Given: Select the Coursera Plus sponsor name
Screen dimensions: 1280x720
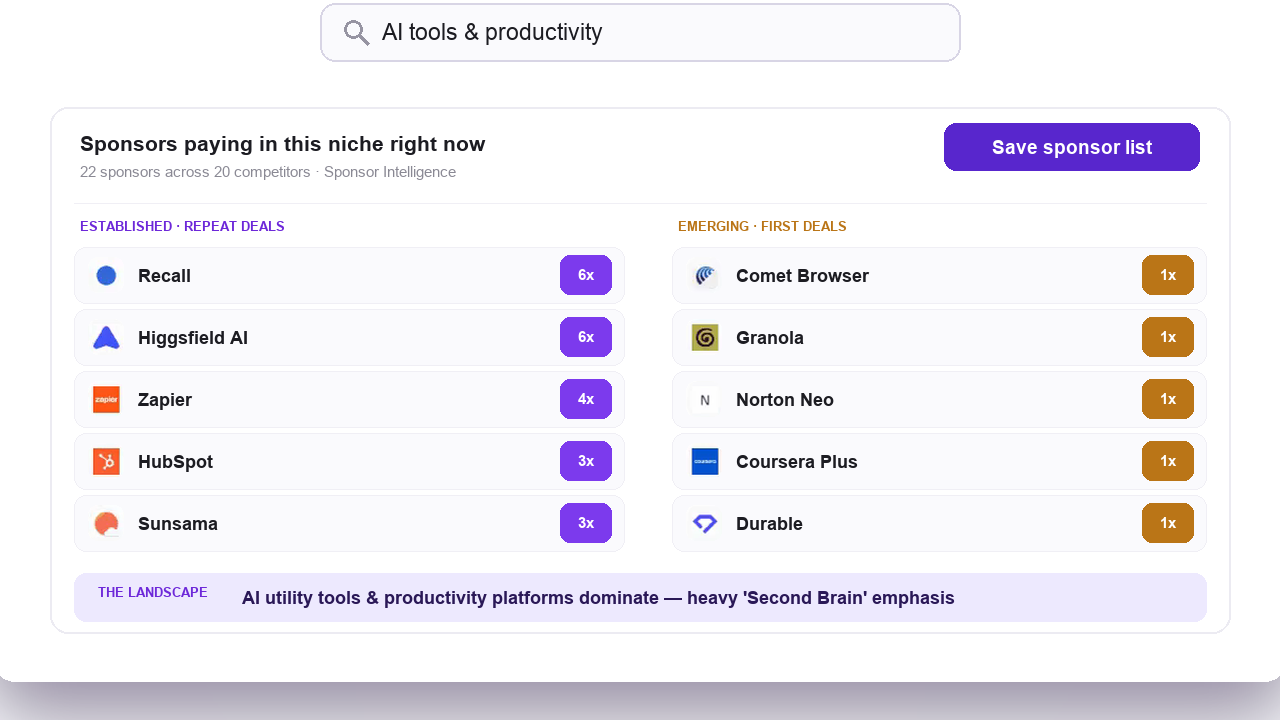Looking at the screenshot, I should click(797, 462).
